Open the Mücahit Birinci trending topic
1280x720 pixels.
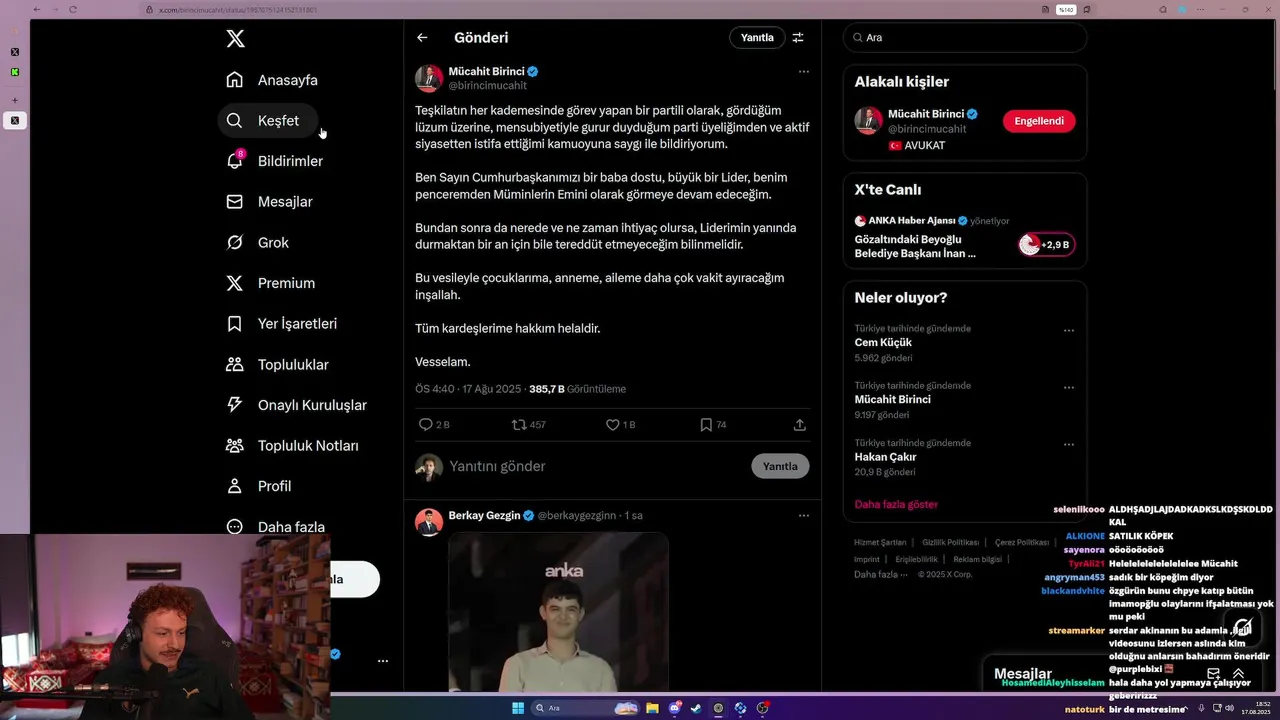[x=893, y=400]
